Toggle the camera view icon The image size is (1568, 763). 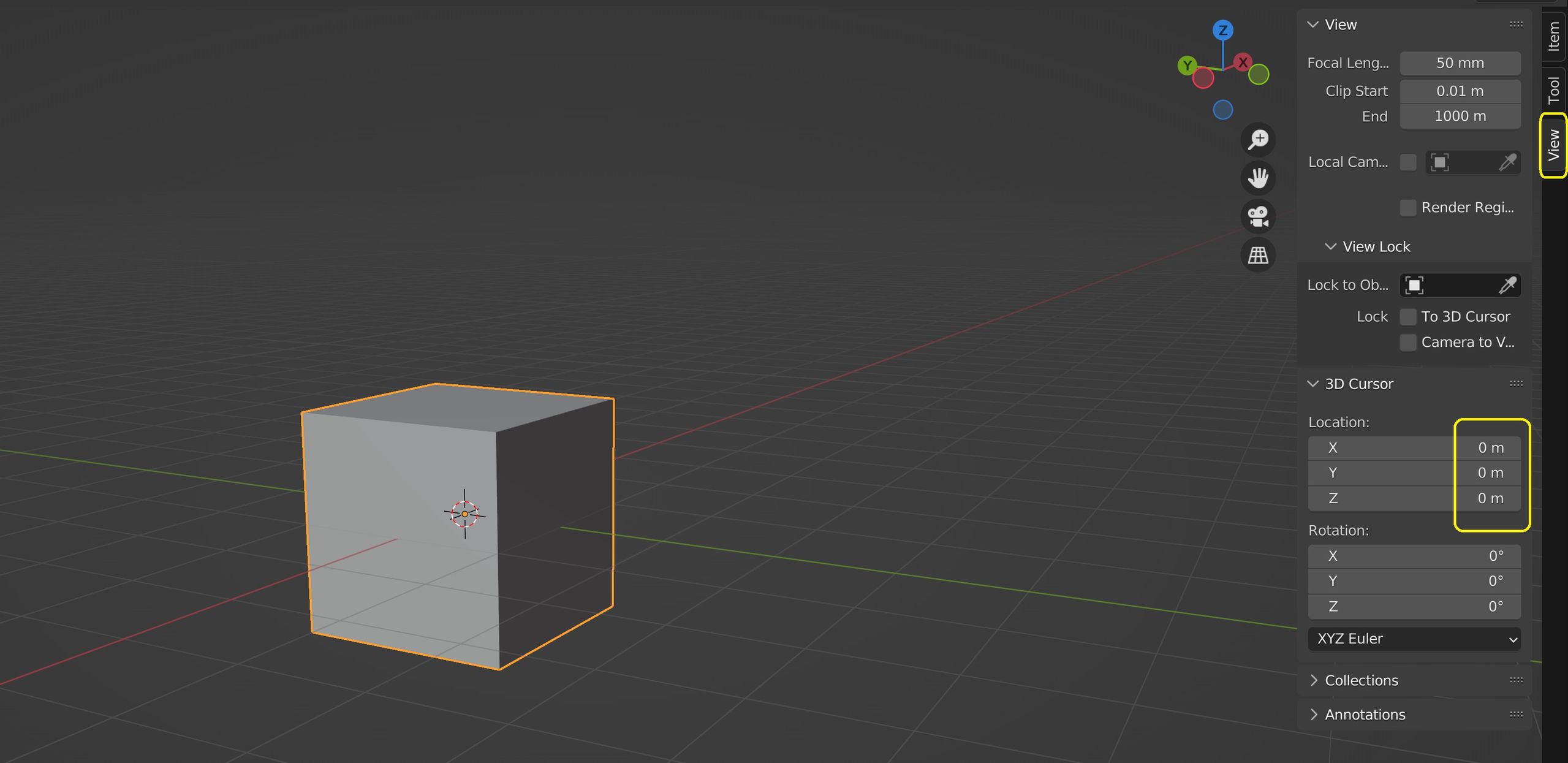(x=1258, y=216)
